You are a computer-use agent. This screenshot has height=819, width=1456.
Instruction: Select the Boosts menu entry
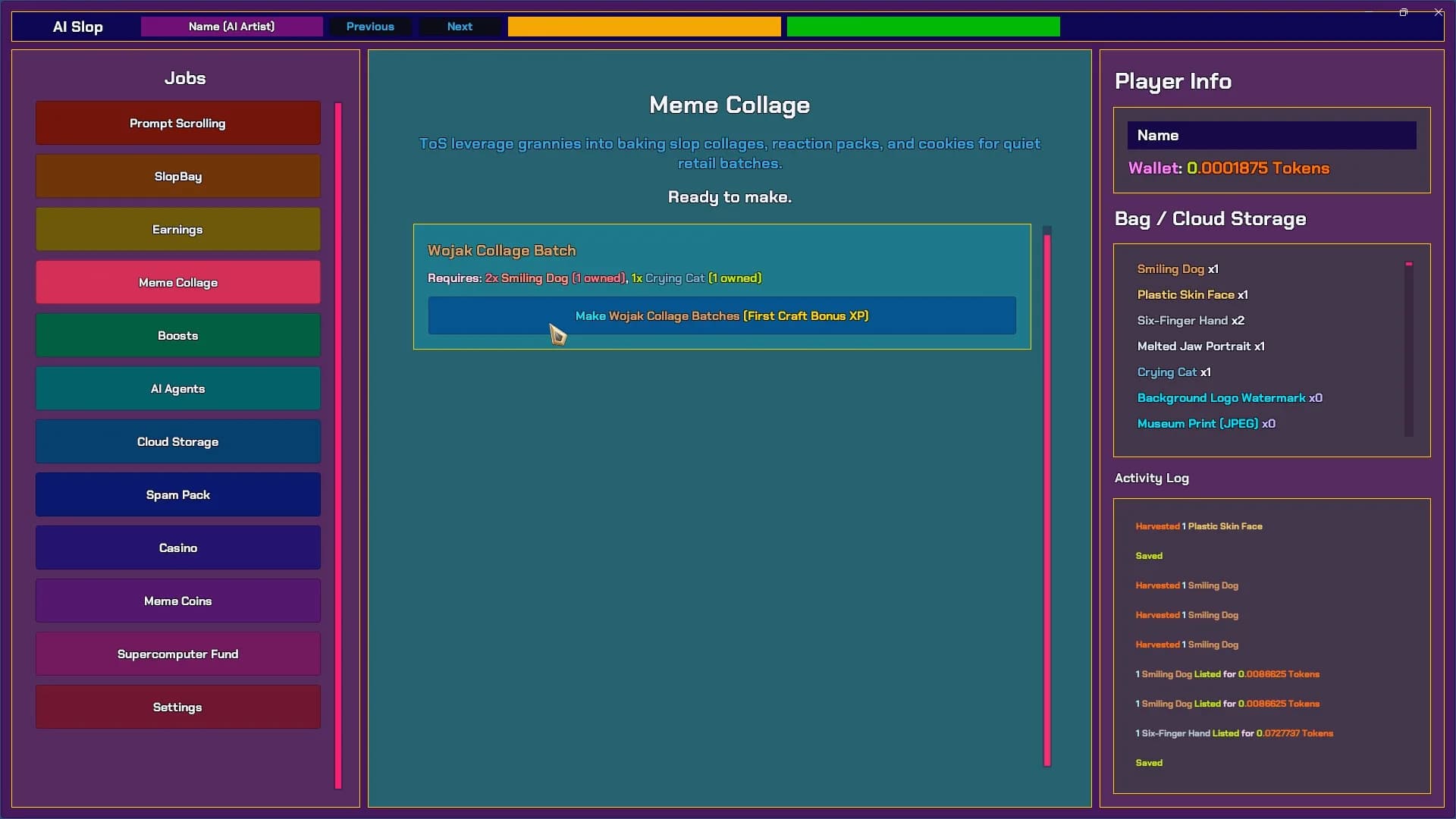point(177,335)
